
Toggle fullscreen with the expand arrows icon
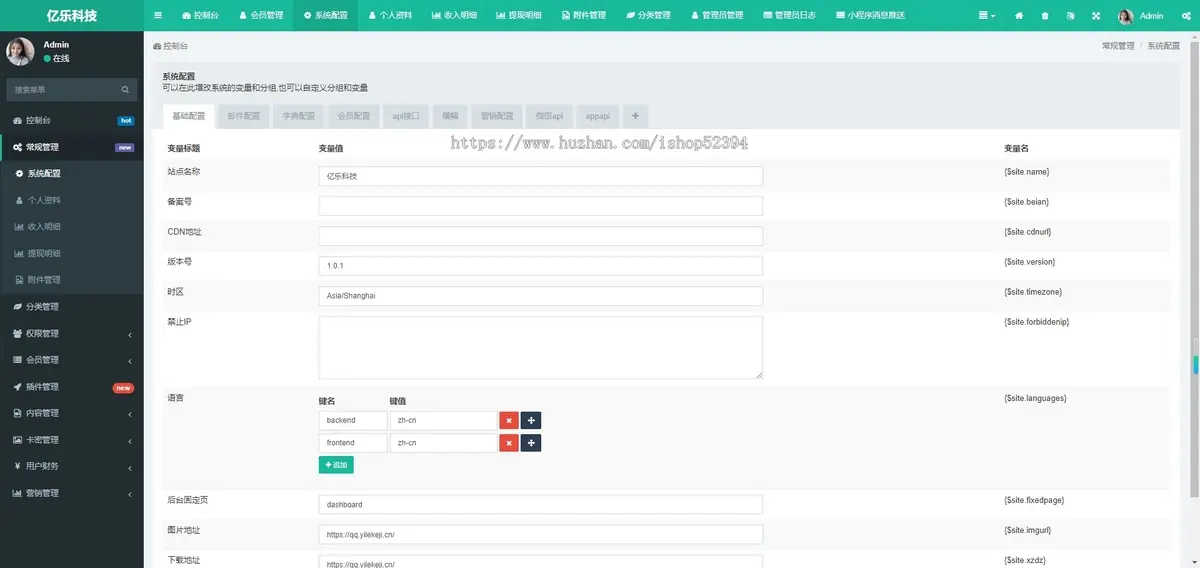pos(1095,15)
